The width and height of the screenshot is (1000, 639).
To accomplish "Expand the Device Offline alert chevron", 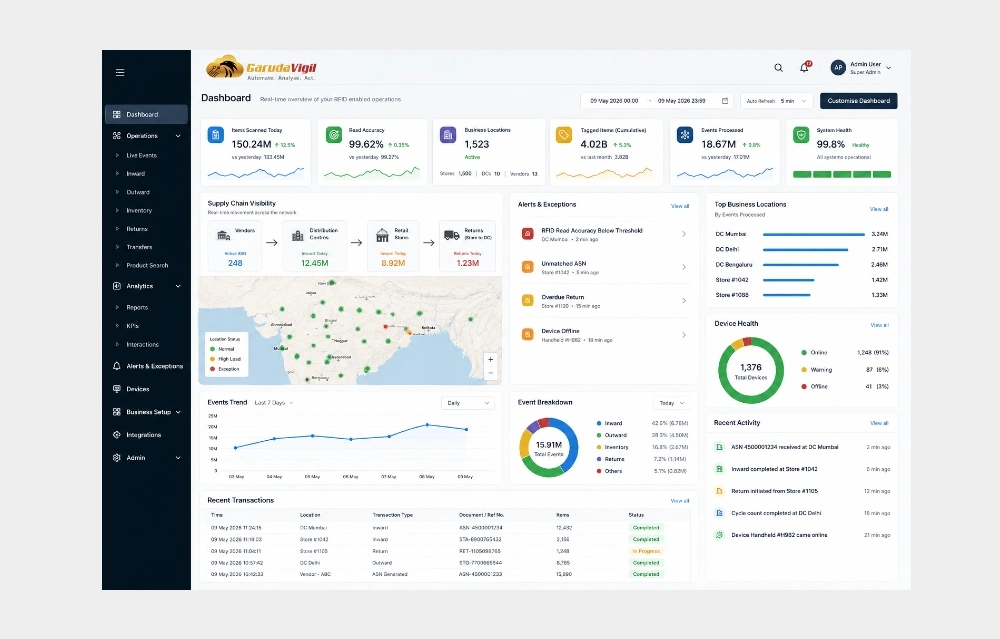I will pos(684,335).
